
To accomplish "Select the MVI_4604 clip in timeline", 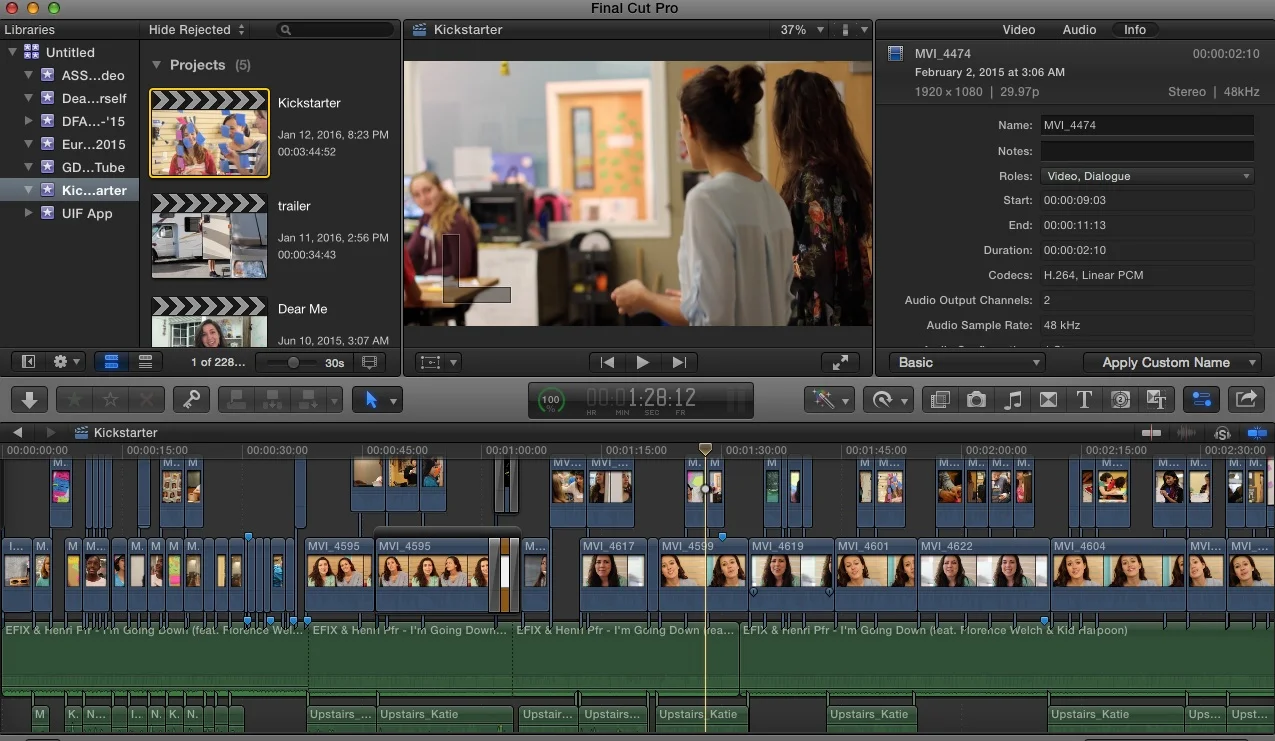I will coord(1118,573).
